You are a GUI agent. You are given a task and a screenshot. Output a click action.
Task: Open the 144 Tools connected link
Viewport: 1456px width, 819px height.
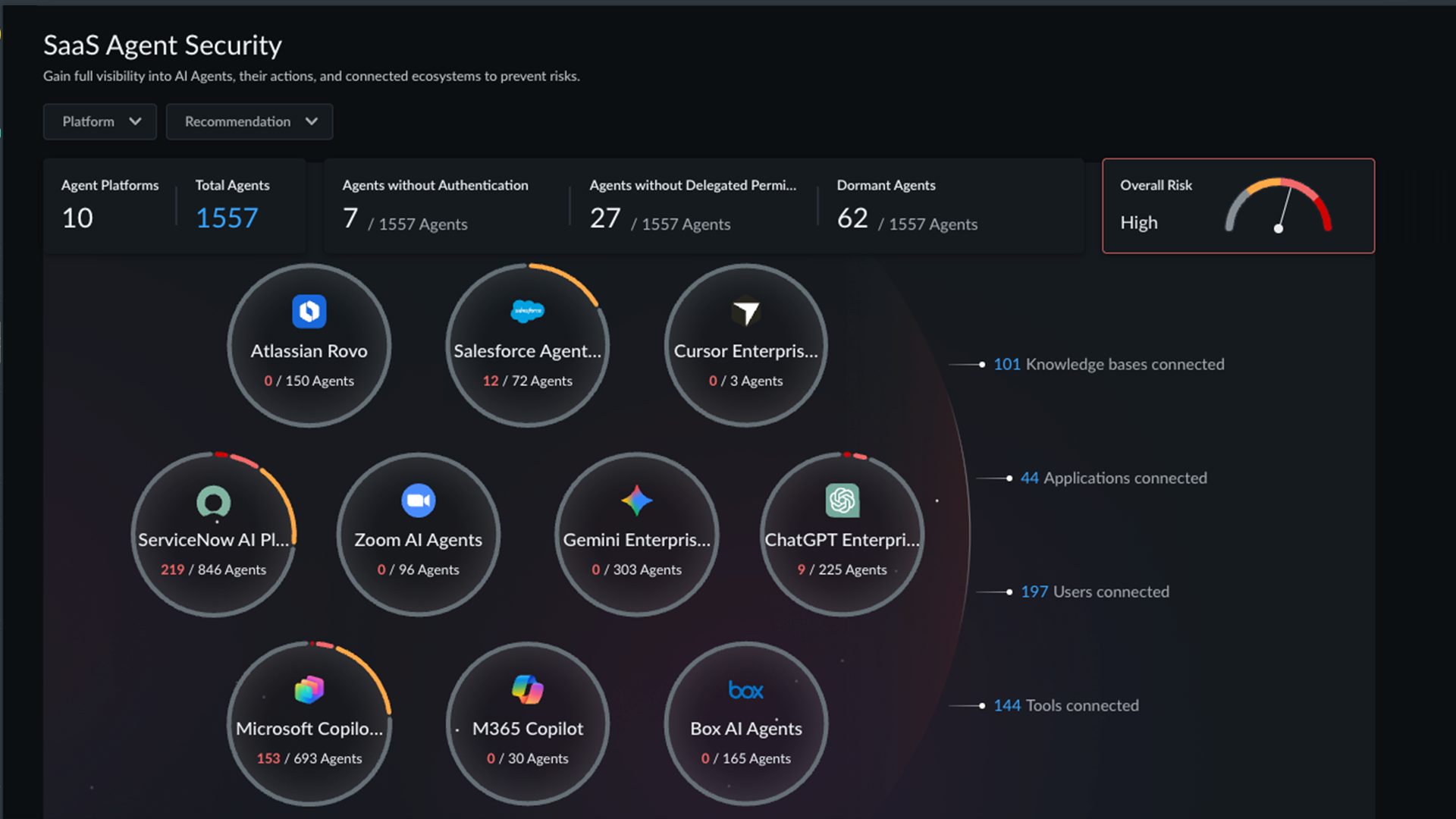[1066, 705]
